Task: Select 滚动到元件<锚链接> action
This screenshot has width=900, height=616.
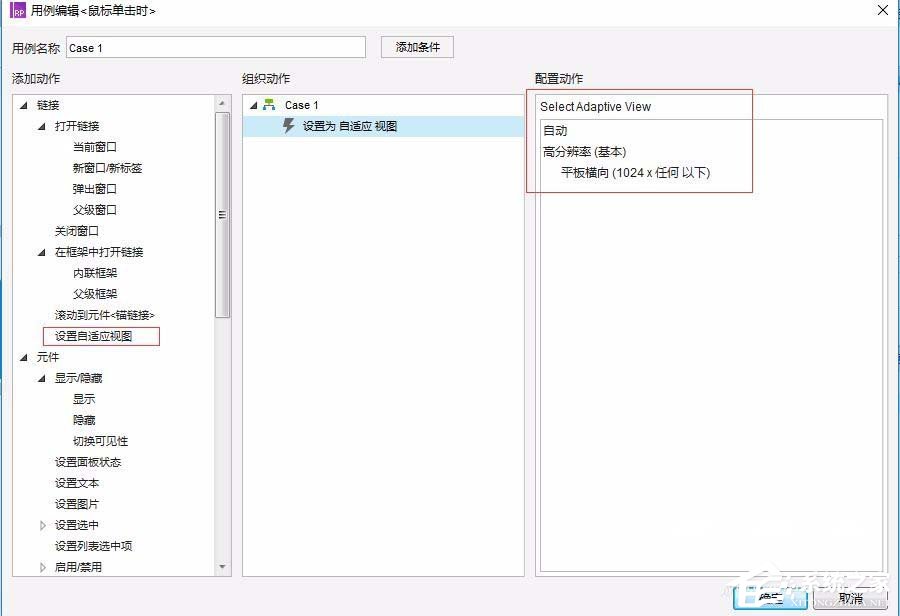Action: tap(103, 315)
